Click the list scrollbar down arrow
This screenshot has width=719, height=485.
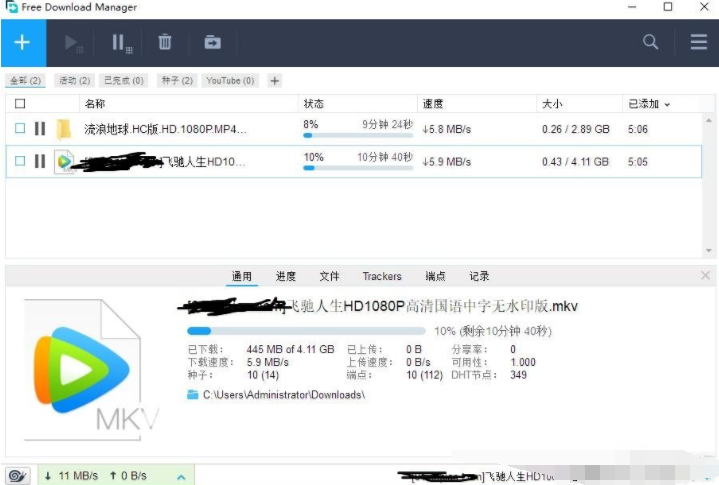click(709, 250)
